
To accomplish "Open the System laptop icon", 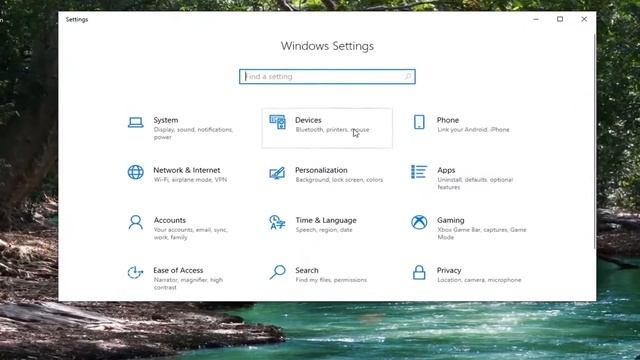I will click(136, 122).
